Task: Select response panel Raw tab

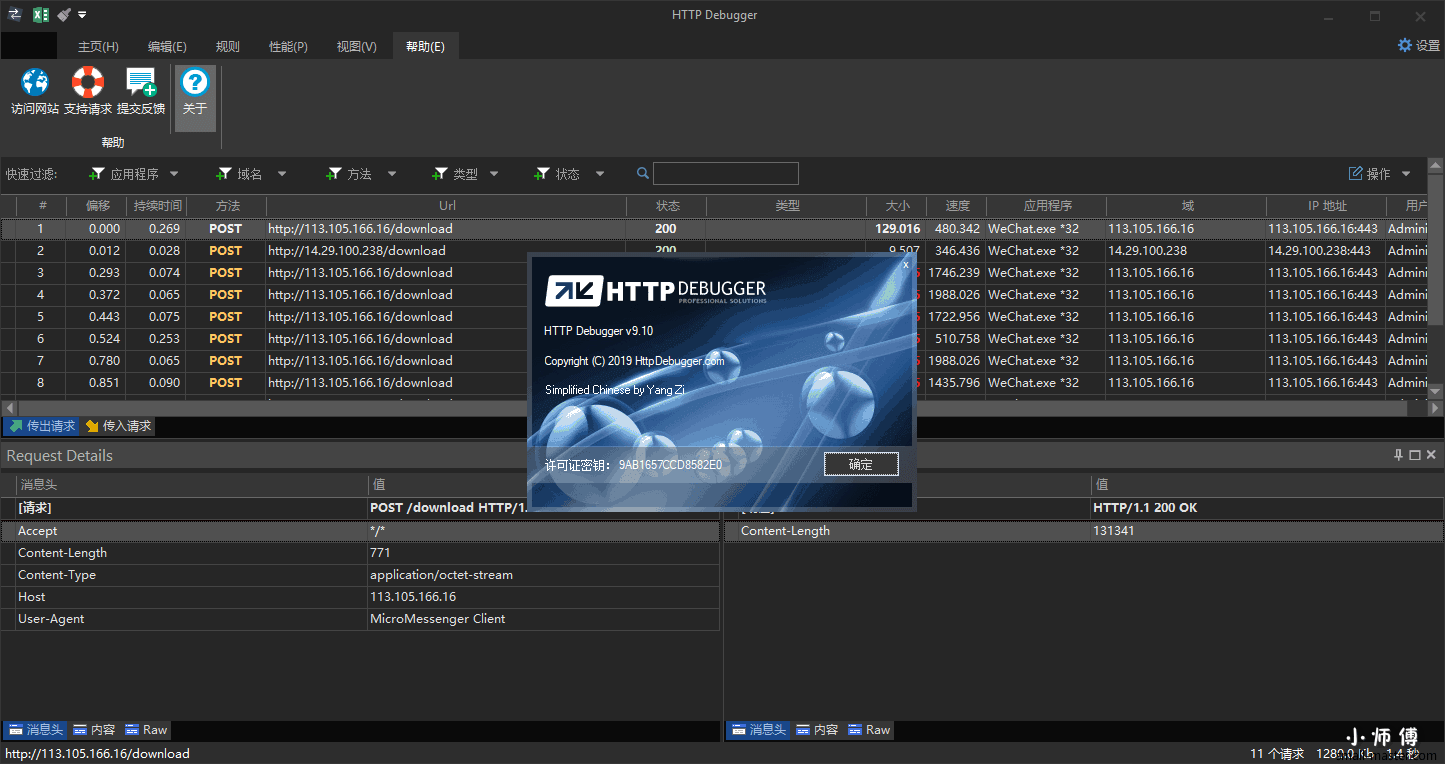Action: pyautogui.click(x=869, y=730)
